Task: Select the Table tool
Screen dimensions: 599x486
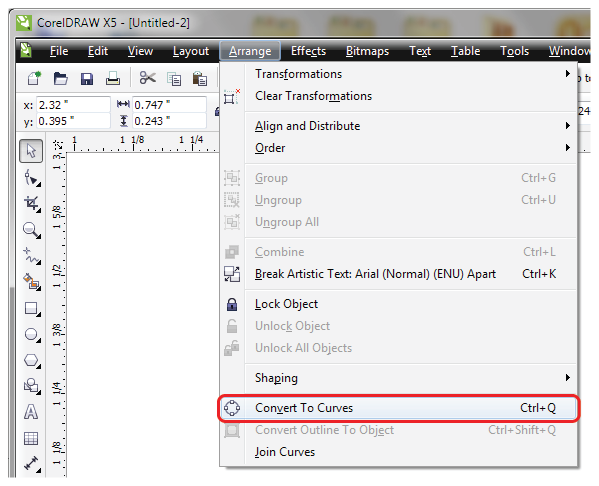Action: tap(31, 438)
